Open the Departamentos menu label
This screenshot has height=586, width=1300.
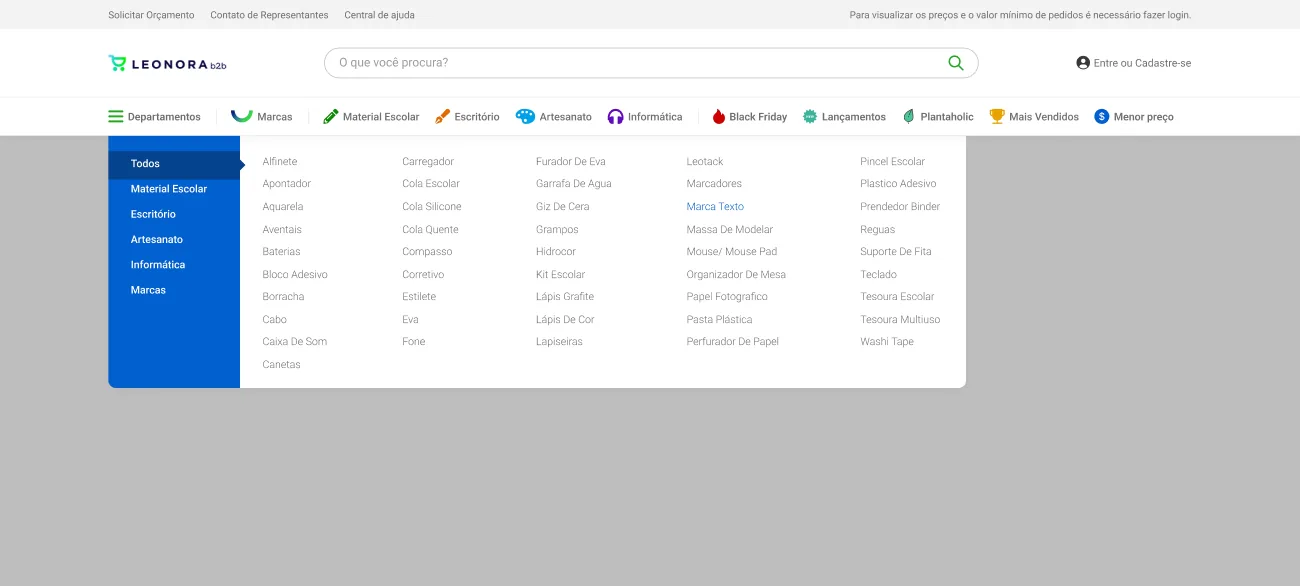click(x=164, y=117)
